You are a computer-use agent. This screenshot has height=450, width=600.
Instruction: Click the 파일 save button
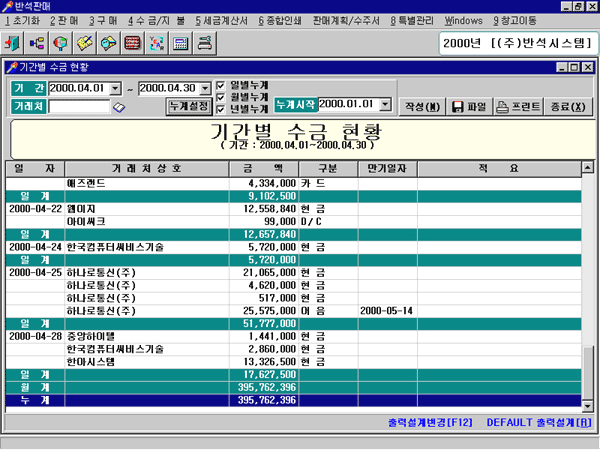pyautogui.click(x=469, y=106)
